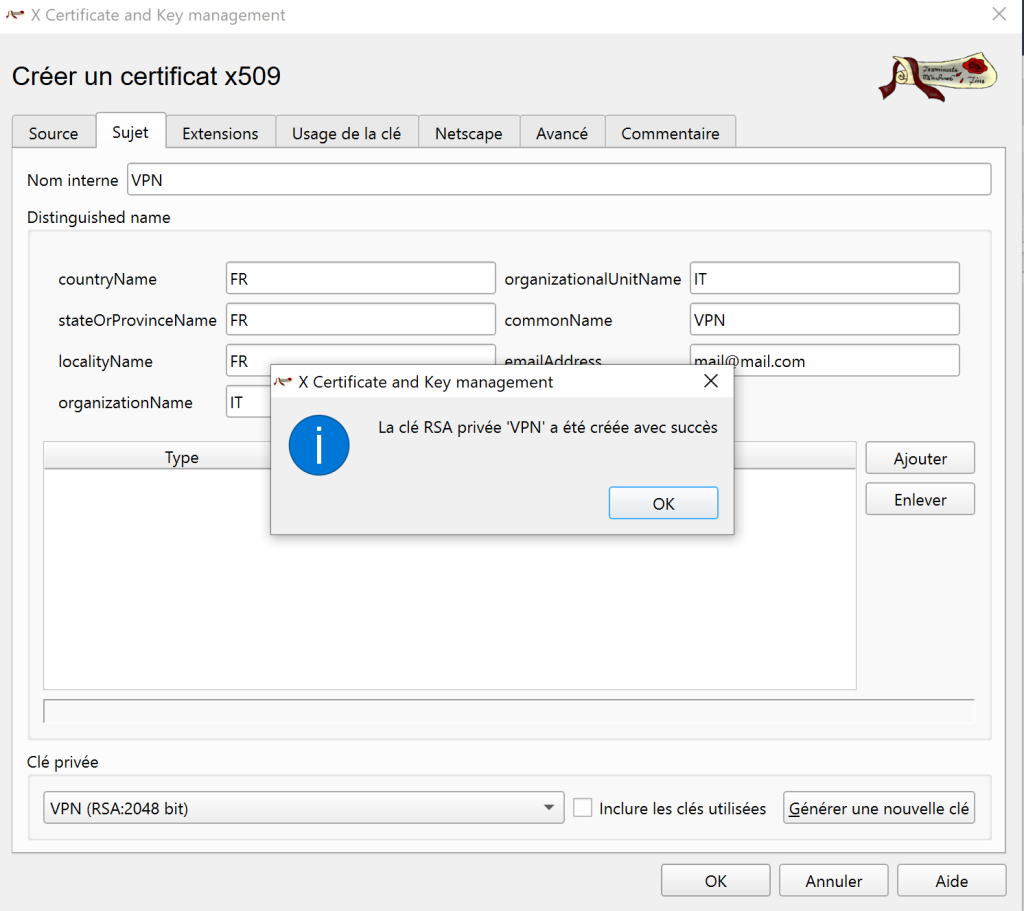Click the Aide button
Image resolution: width=1024 pixels, height=911 pixels.
pyautogui.click(x=951, y=881)
